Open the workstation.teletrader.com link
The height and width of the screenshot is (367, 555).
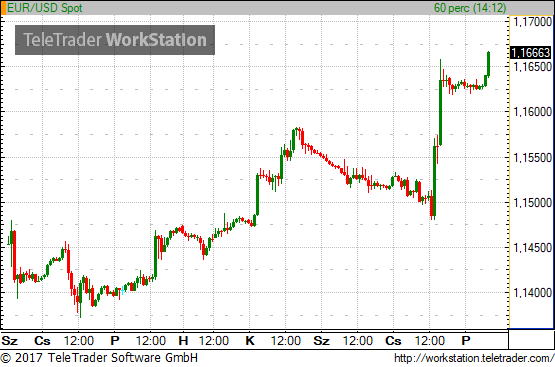pos(474,358)
